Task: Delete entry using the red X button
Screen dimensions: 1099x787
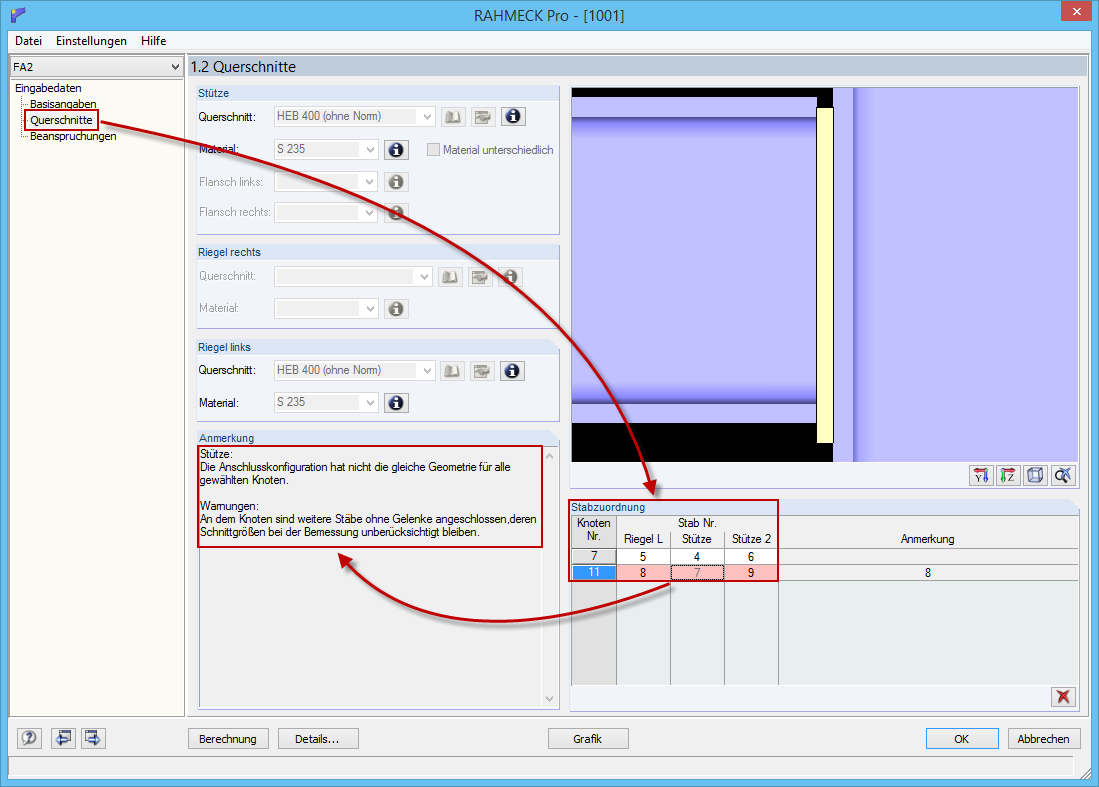Action: (x=1063, y=697)
